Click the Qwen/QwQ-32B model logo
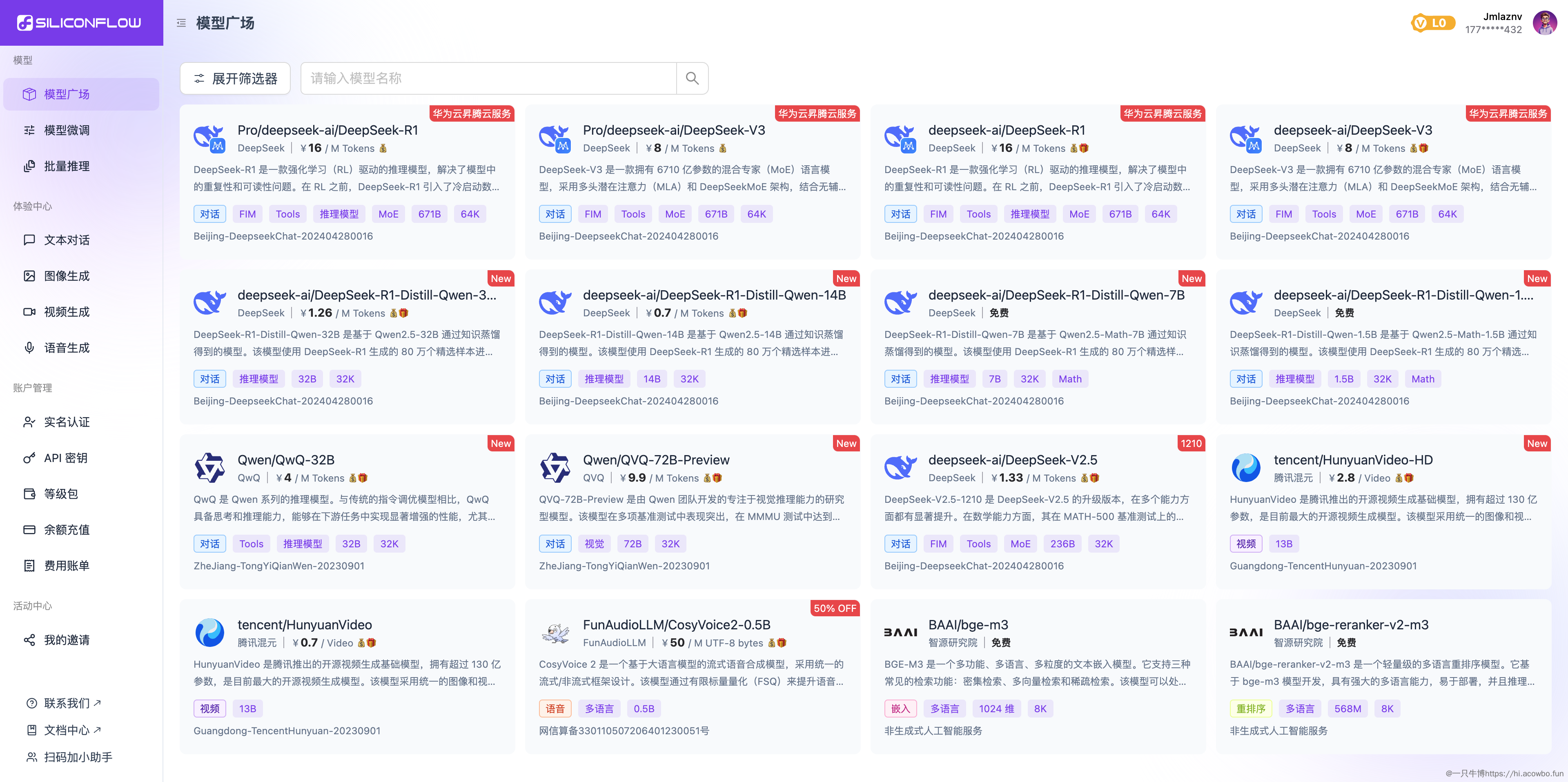 (210, 467)
